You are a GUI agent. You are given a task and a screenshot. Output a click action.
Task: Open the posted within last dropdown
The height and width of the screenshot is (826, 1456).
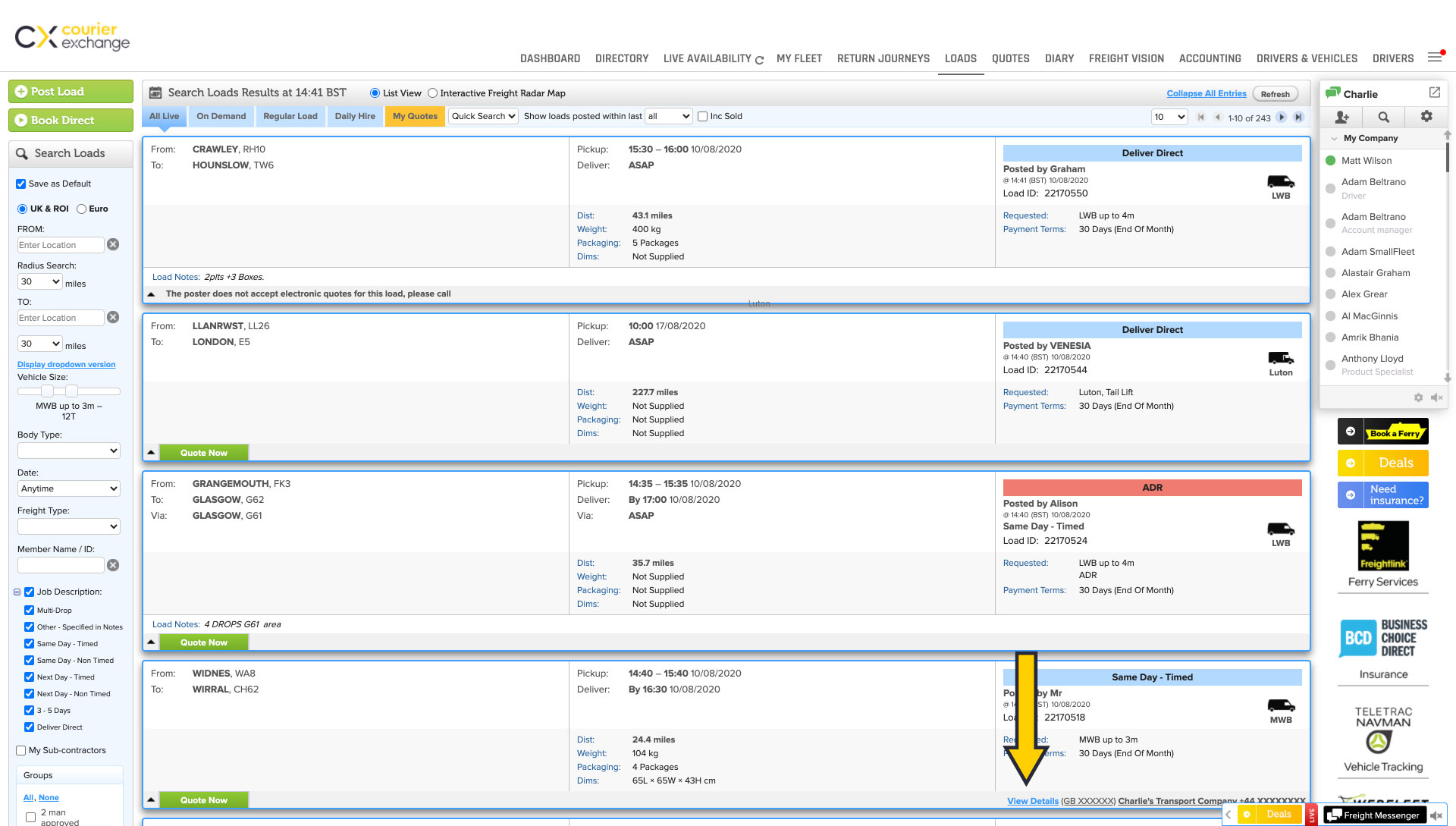coord(668,116)
